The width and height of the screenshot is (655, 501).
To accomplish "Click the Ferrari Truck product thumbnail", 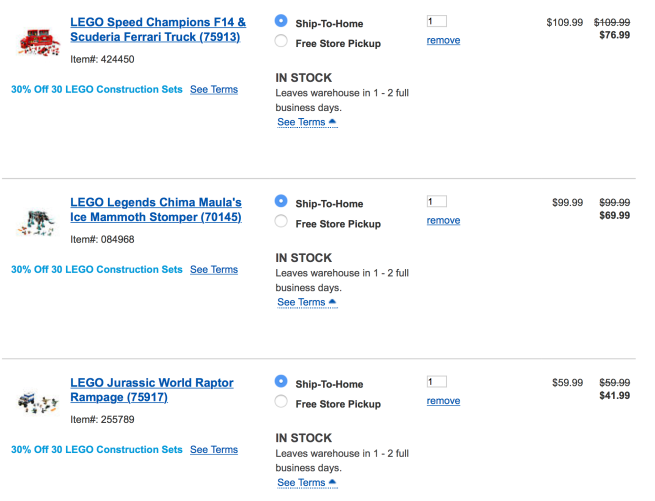I will [40, 40].
